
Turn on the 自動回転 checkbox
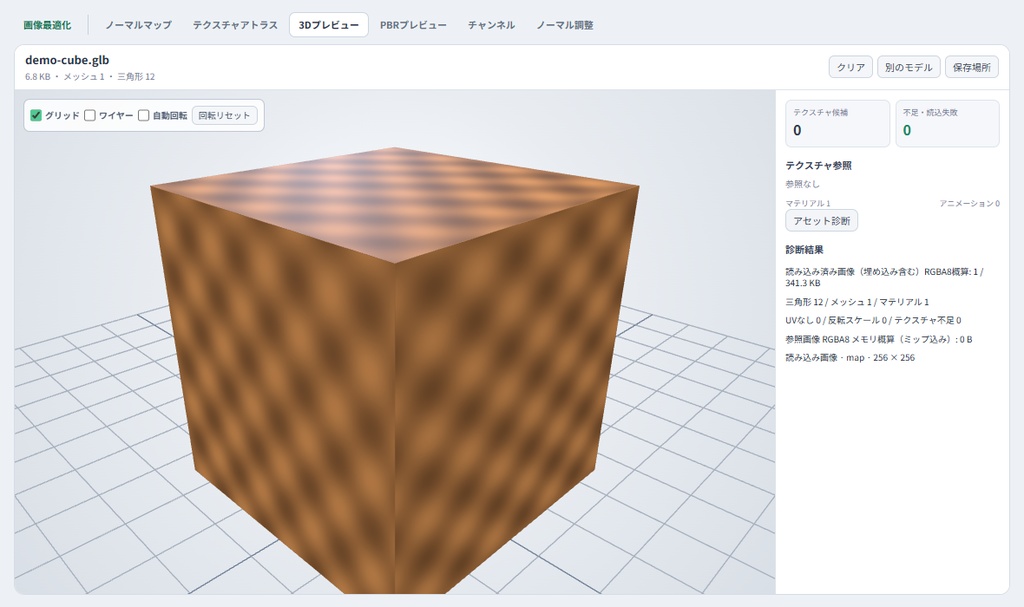click(144, 115)
